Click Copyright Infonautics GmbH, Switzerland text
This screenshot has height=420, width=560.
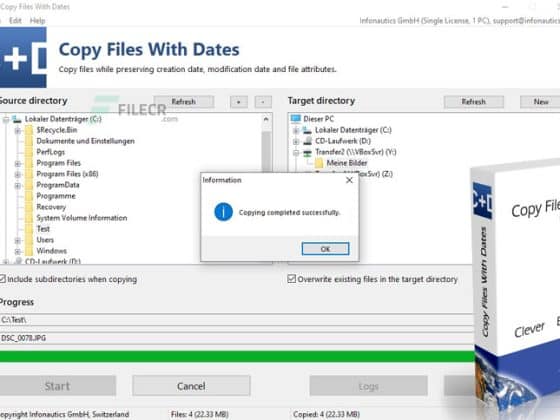pos(65,414)
